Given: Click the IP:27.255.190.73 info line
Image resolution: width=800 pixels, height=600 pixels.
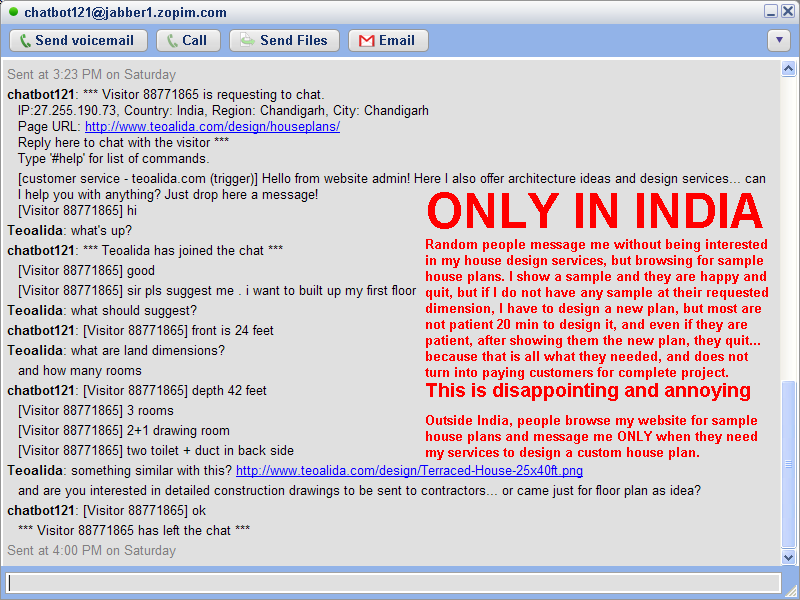Looking at the screenshot, I should click(x=223, y=111).
